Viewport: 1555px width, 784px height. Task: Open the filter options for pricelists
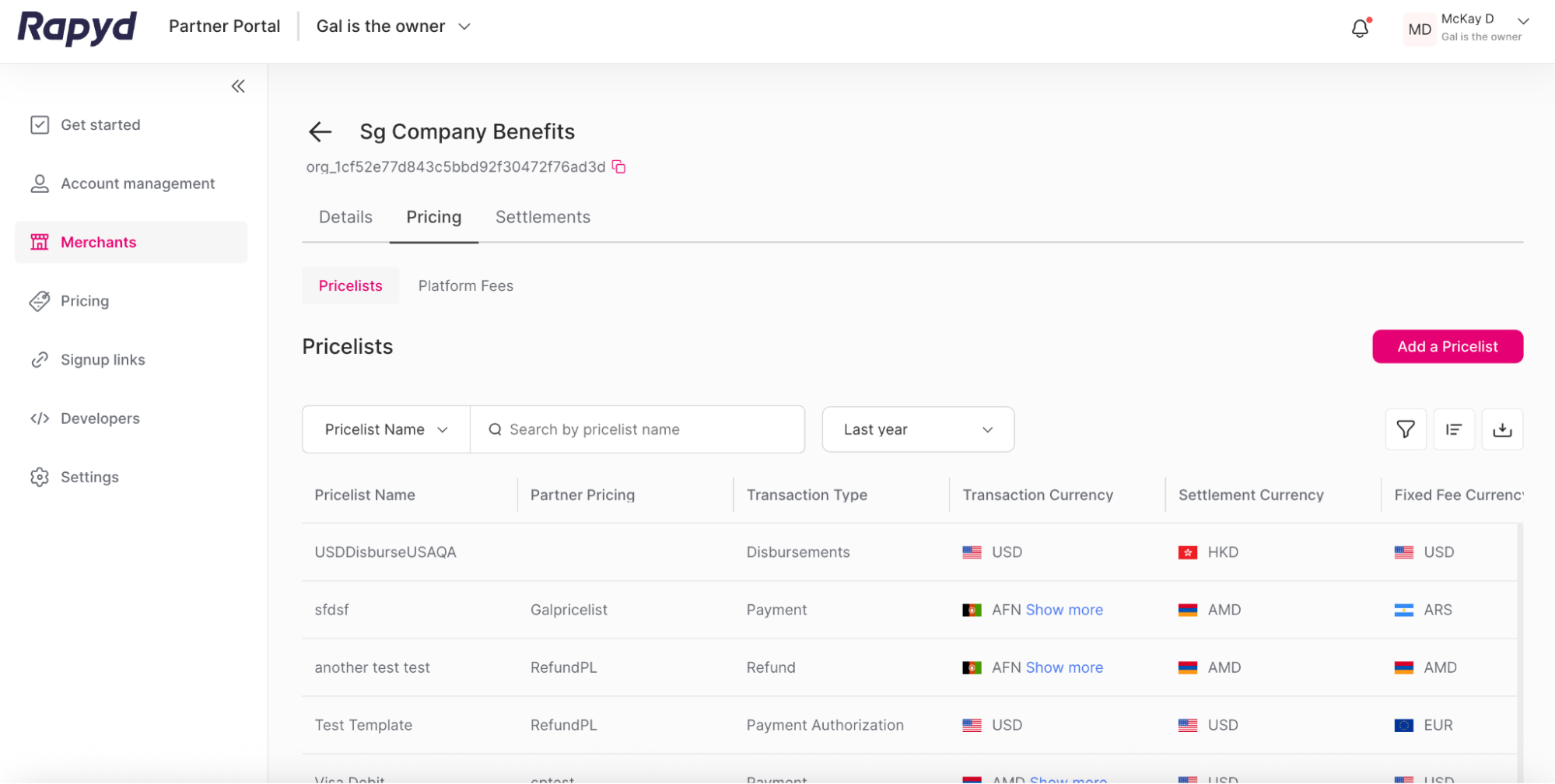pyautogui.click(x=1405, y=429)
